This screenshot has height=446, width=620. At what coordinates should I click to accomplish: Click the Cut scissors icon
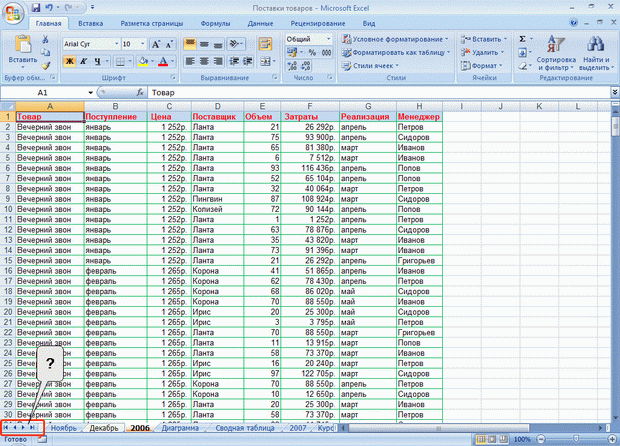click(x=45, y=39)
